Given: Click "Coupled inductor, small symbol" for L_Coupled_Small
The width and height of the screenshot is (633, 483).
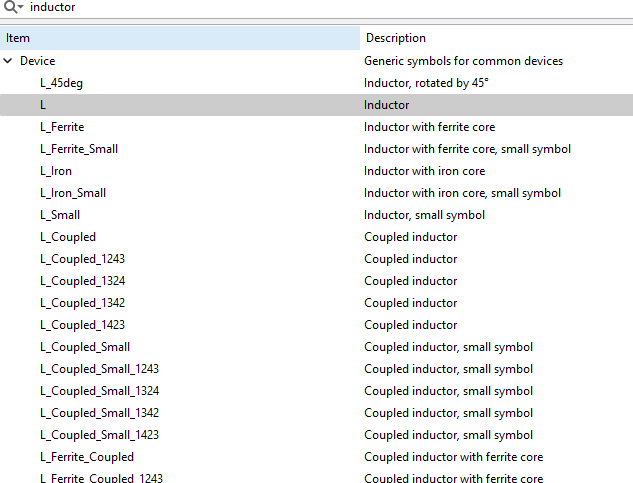Looking at the screenshot, I should 449,347.
